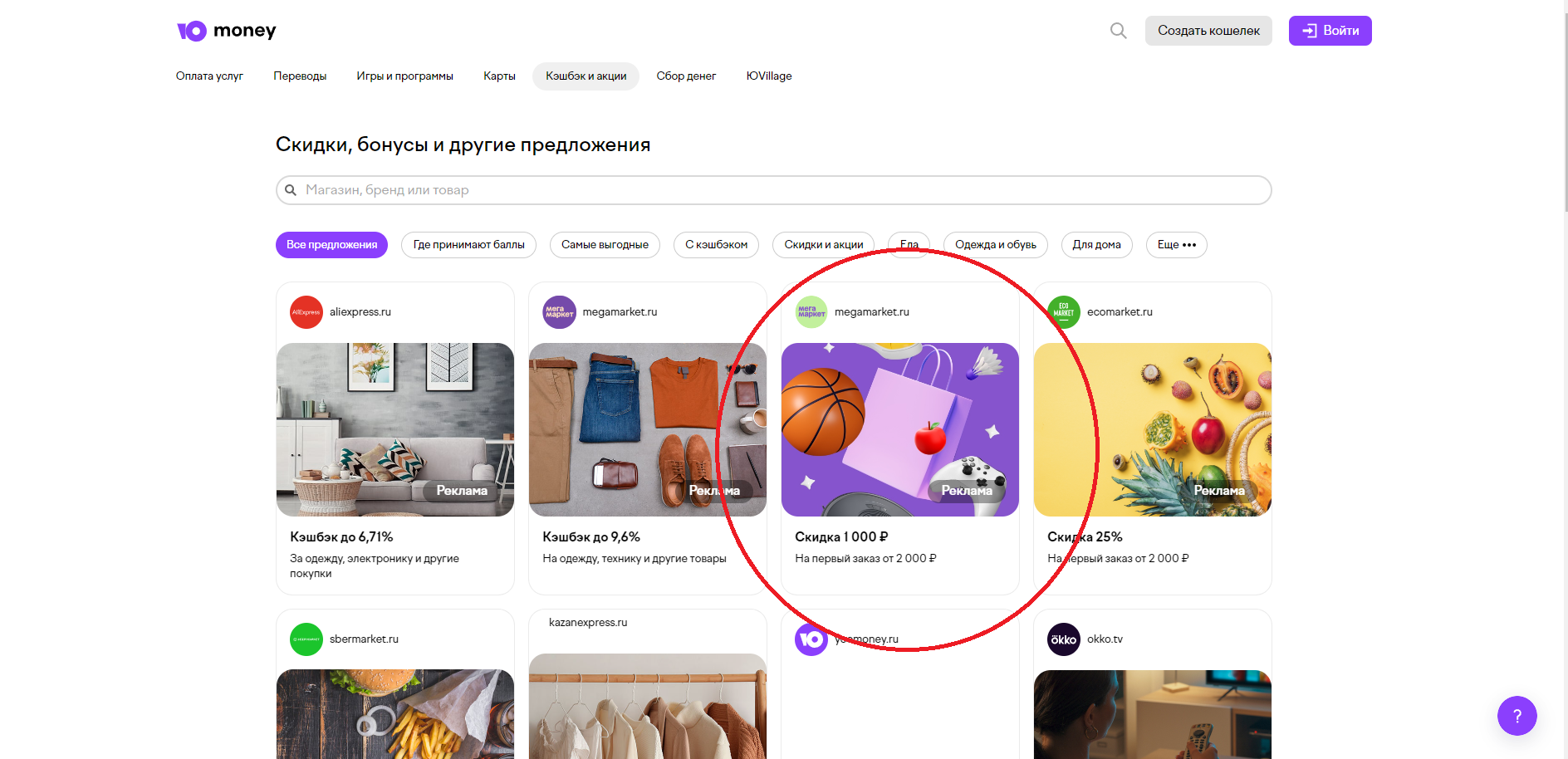Focus the Магазин, бренд или товар search field
The height and width of the screenshot is (759, 1568).
pyautogui.click(x=773, y=190)
